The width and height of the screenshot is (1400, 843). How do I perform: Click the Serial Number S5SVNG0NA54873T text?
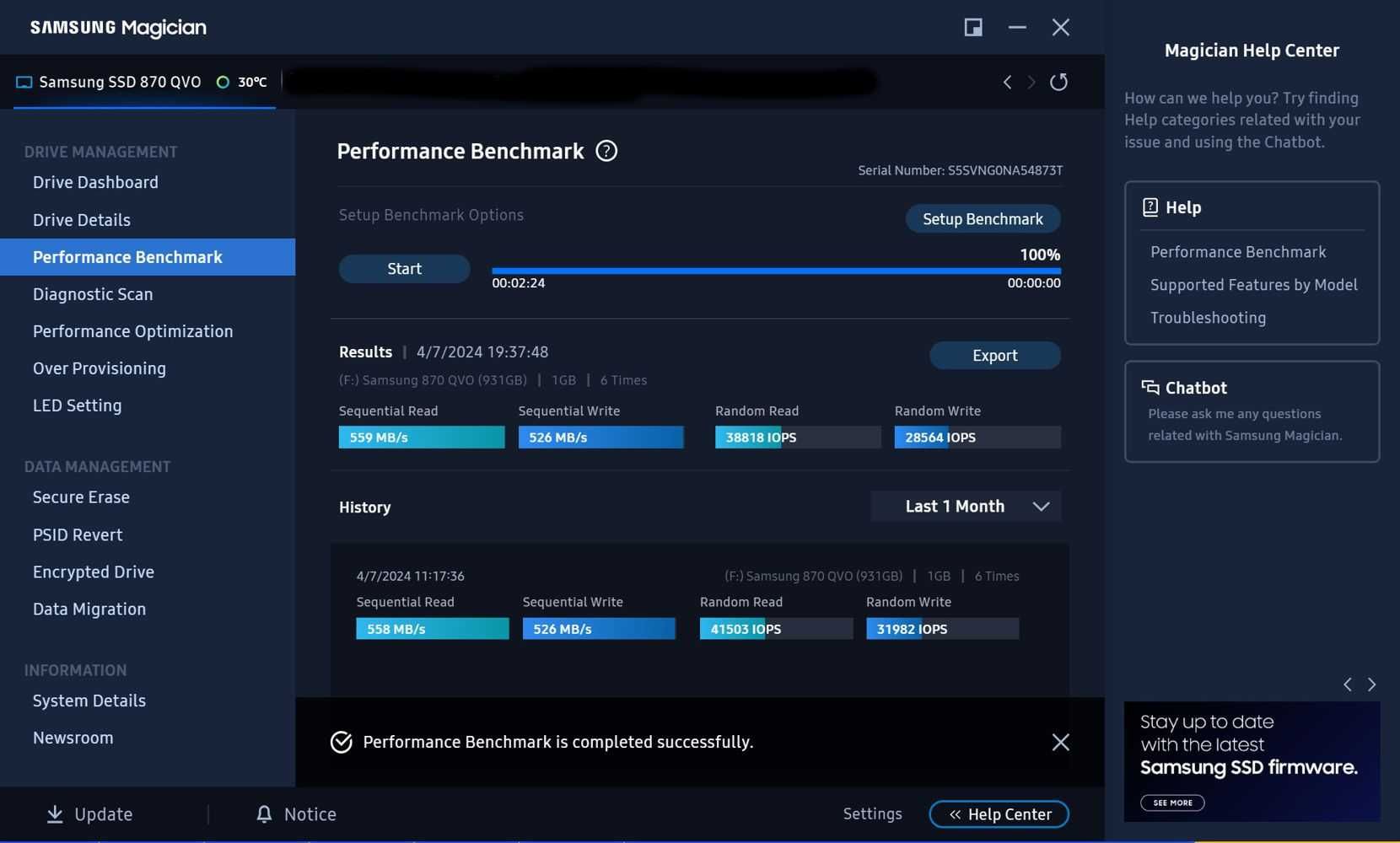coord(960,170)
